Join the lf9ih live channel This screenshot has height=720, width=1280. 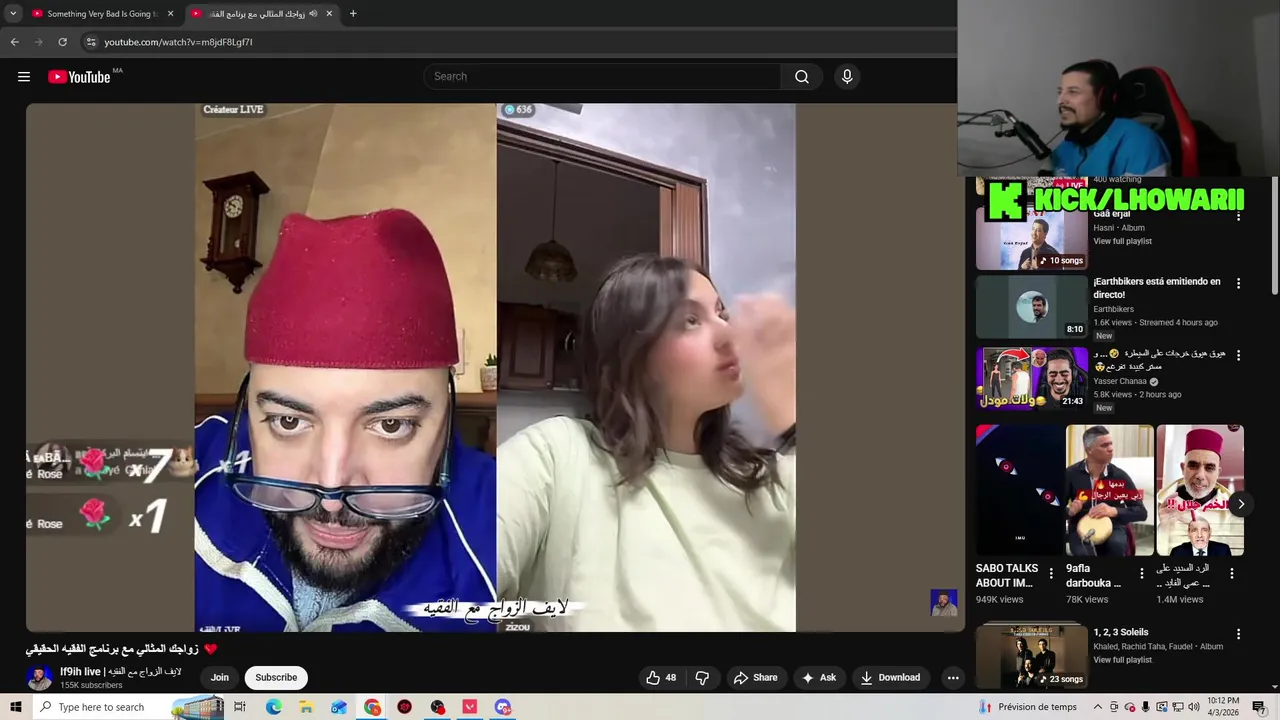point(220,678)
